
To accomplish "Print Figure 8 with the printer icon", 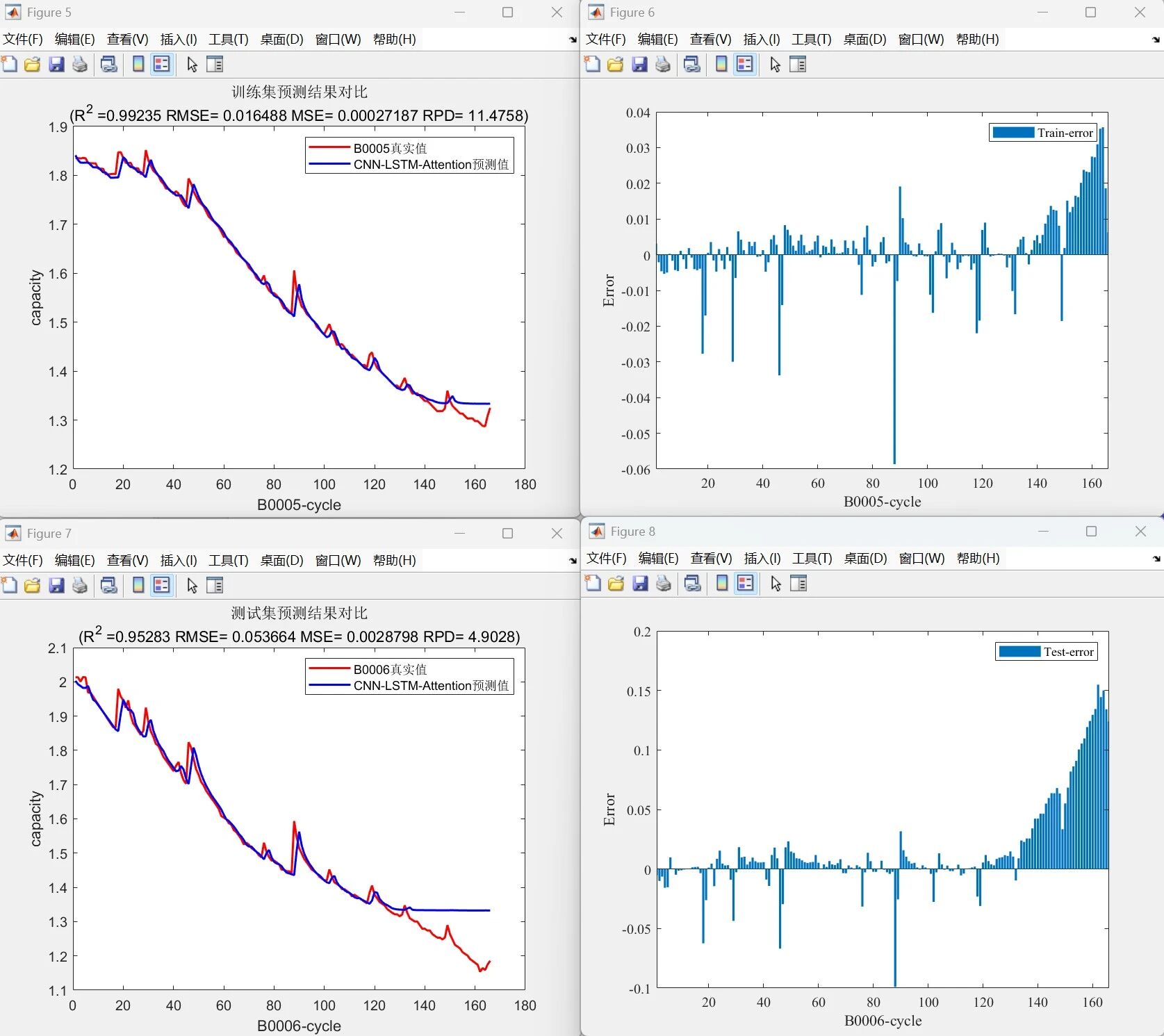I will [664, 584].
